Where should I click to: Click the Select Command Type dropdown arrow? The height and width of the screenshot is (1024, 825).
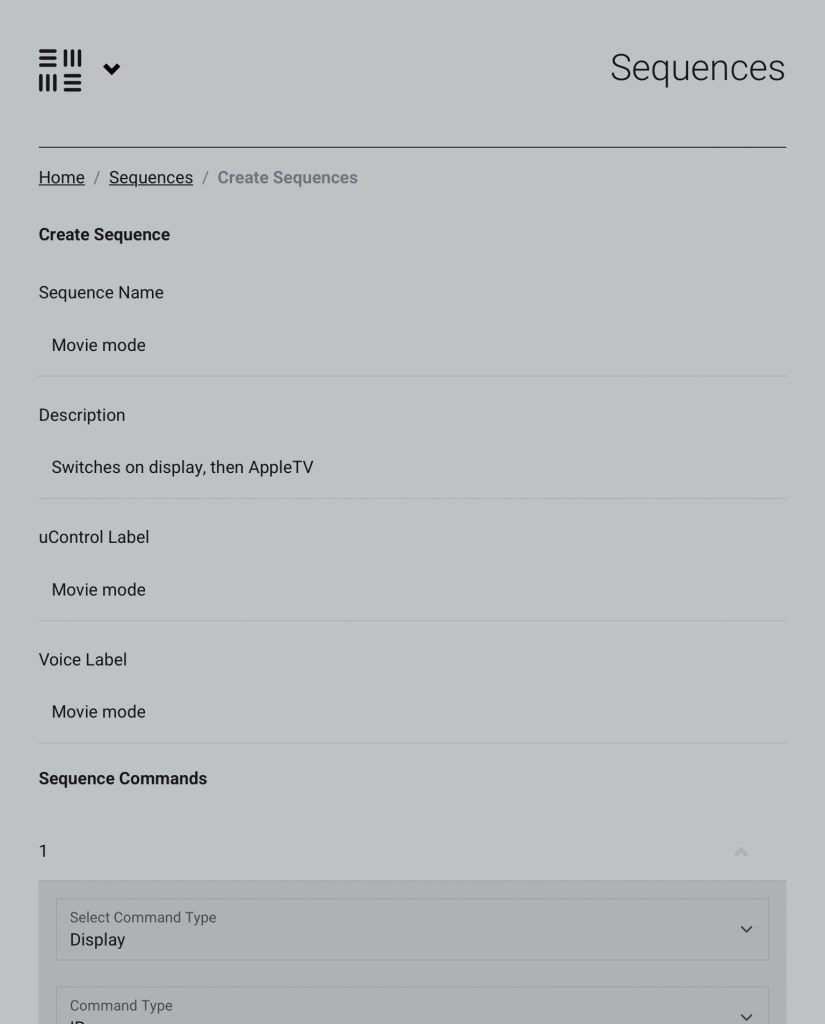[x=746, y=929]
